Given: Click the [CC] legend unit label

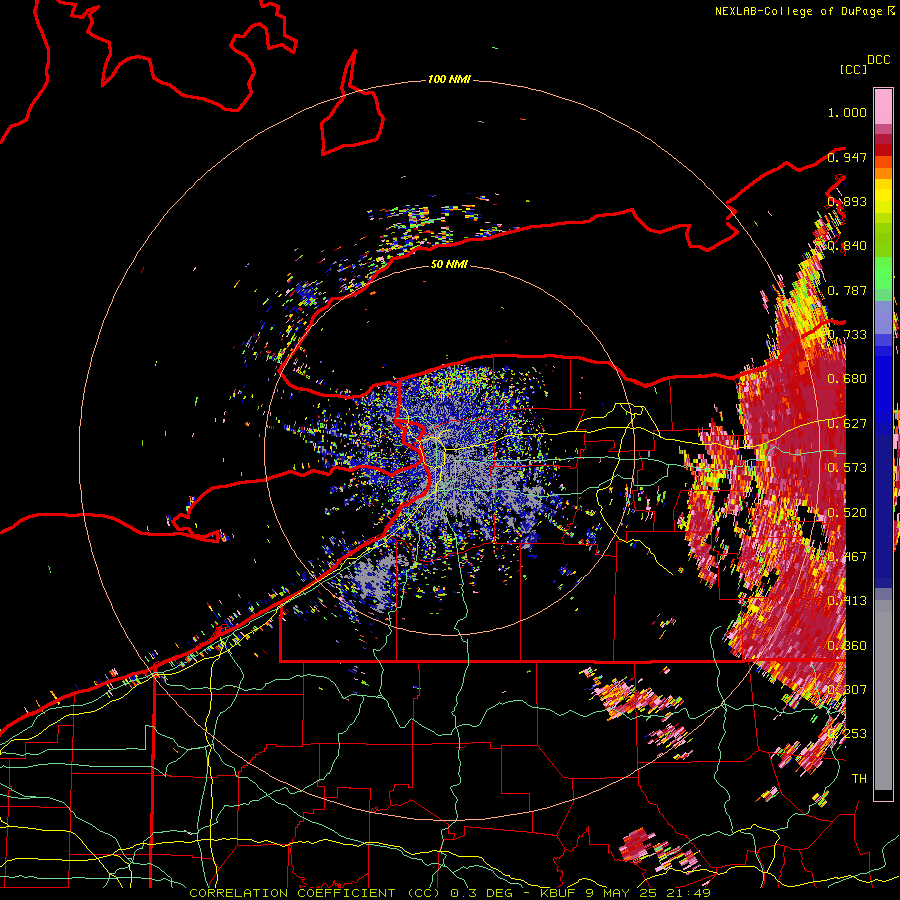Looking at the screenshot, I should [854, 69].
